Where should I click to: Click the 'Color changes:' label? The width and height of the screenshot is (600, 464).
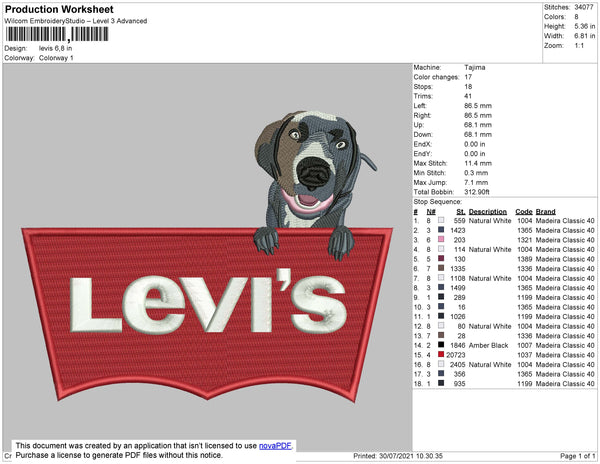436,77
